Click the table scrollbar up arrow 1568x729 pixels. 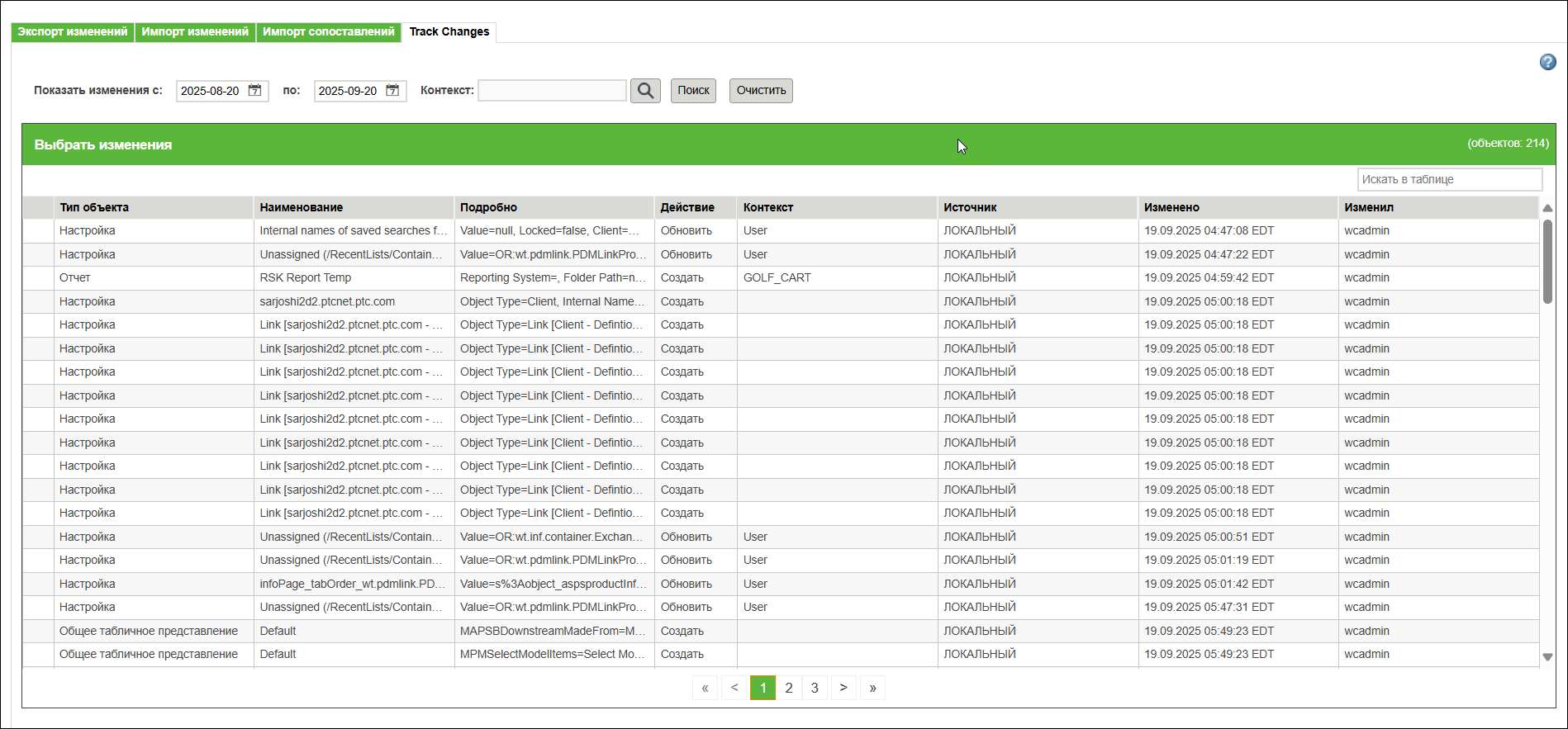[x=1547, y=208]
